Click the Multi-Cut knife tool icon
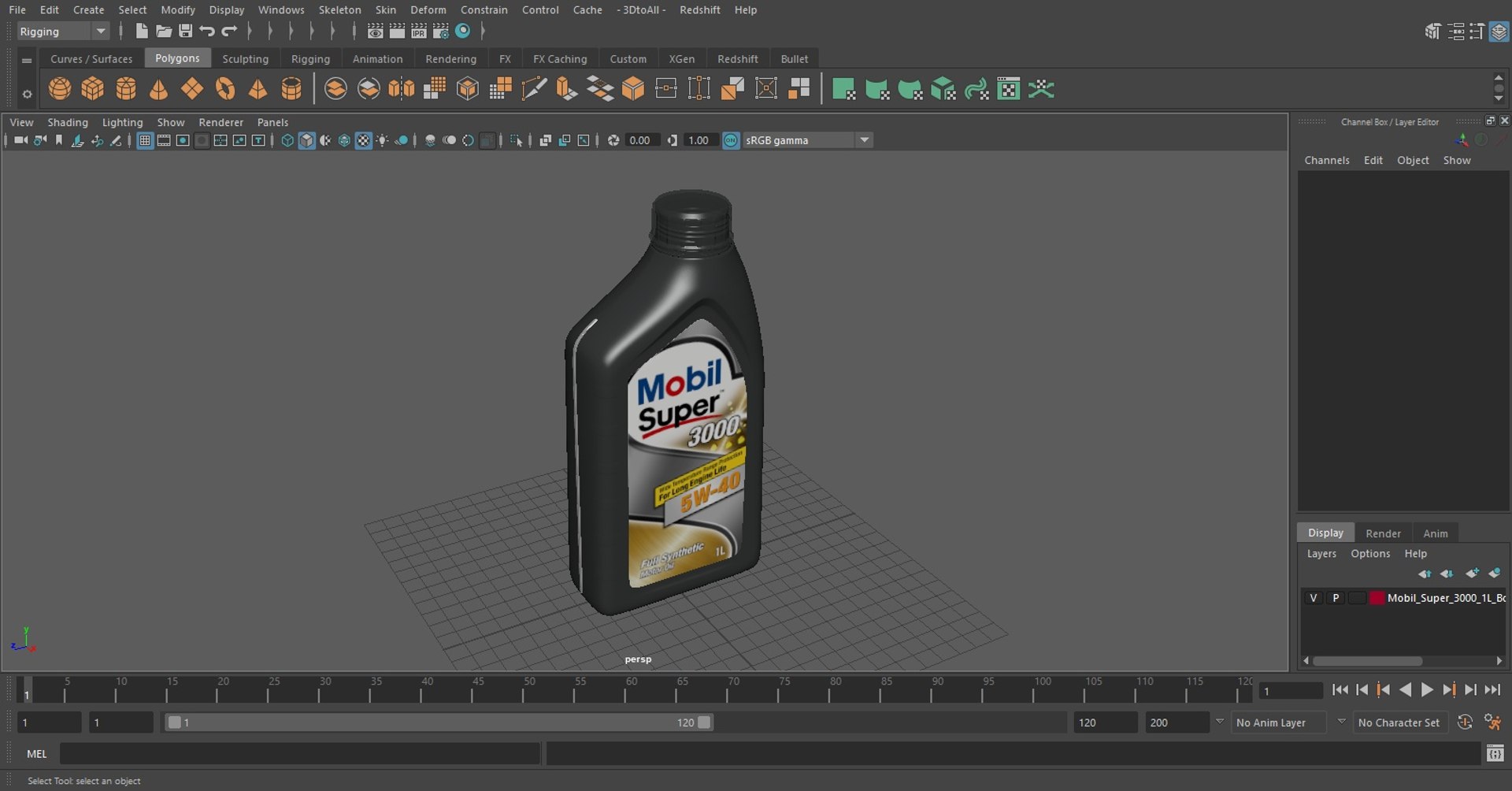 [x=534, y=89]
